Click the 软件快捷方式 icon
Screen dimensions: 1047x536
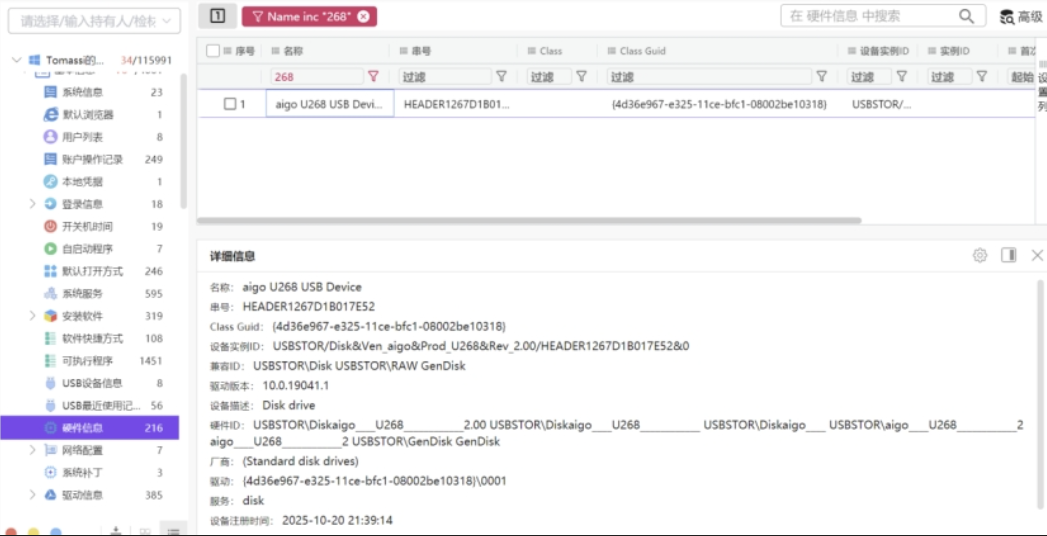[x=50, y=338]
